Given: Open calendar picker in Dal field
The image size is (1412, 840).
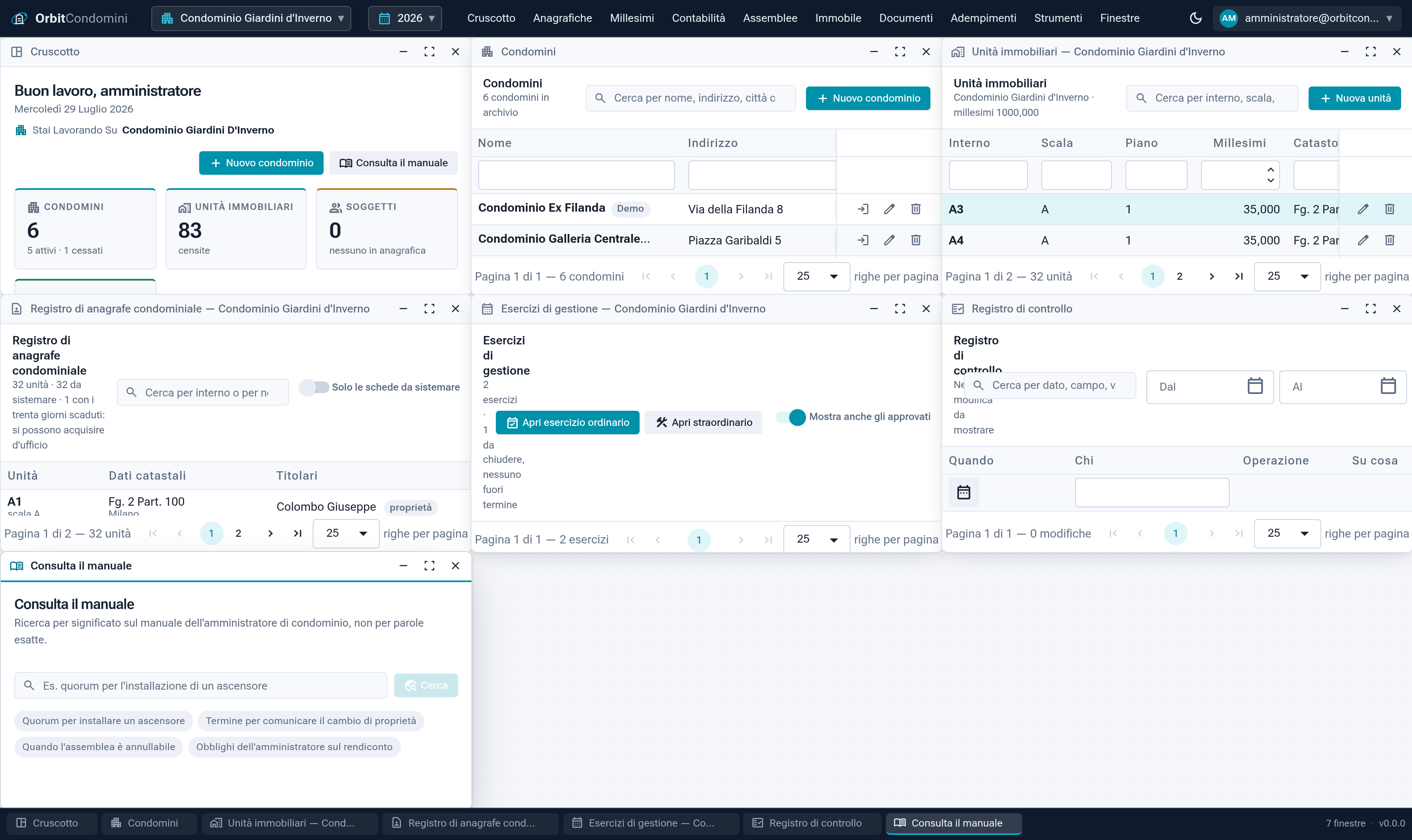Looking at the screenshot, I should (1255, 386).
